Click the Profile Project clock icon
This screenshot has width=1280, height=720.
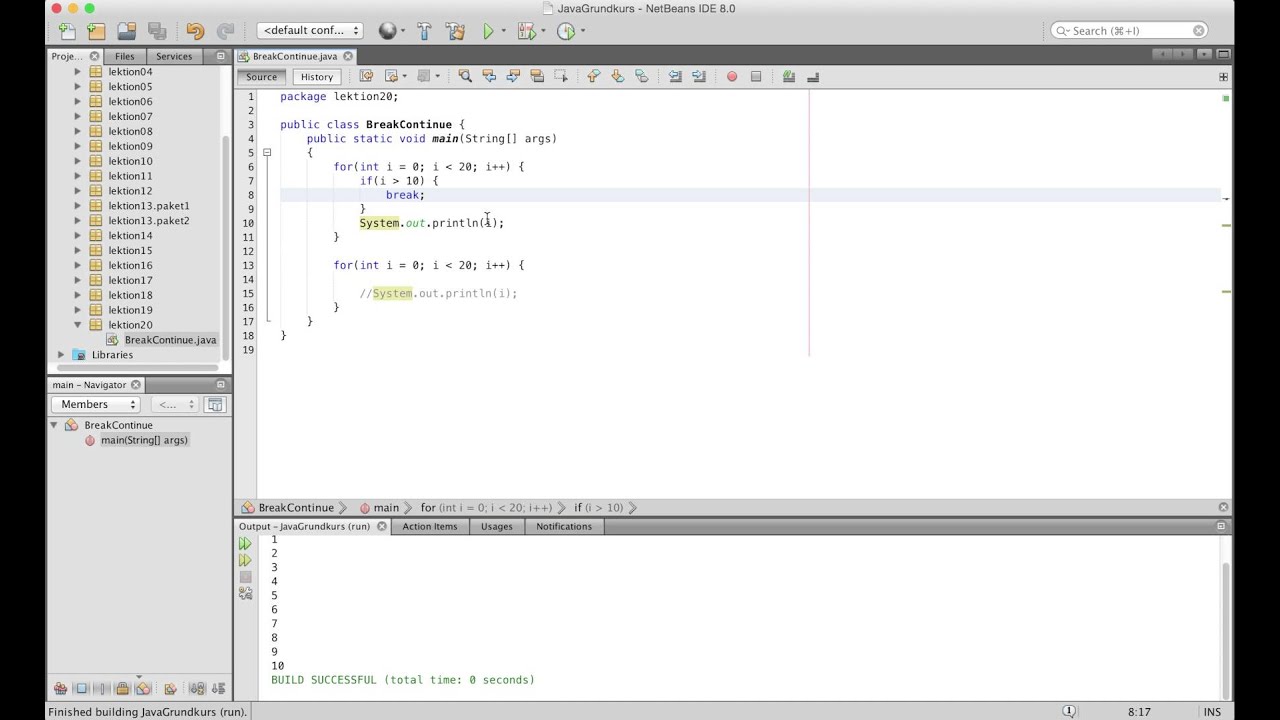(566, 31)
